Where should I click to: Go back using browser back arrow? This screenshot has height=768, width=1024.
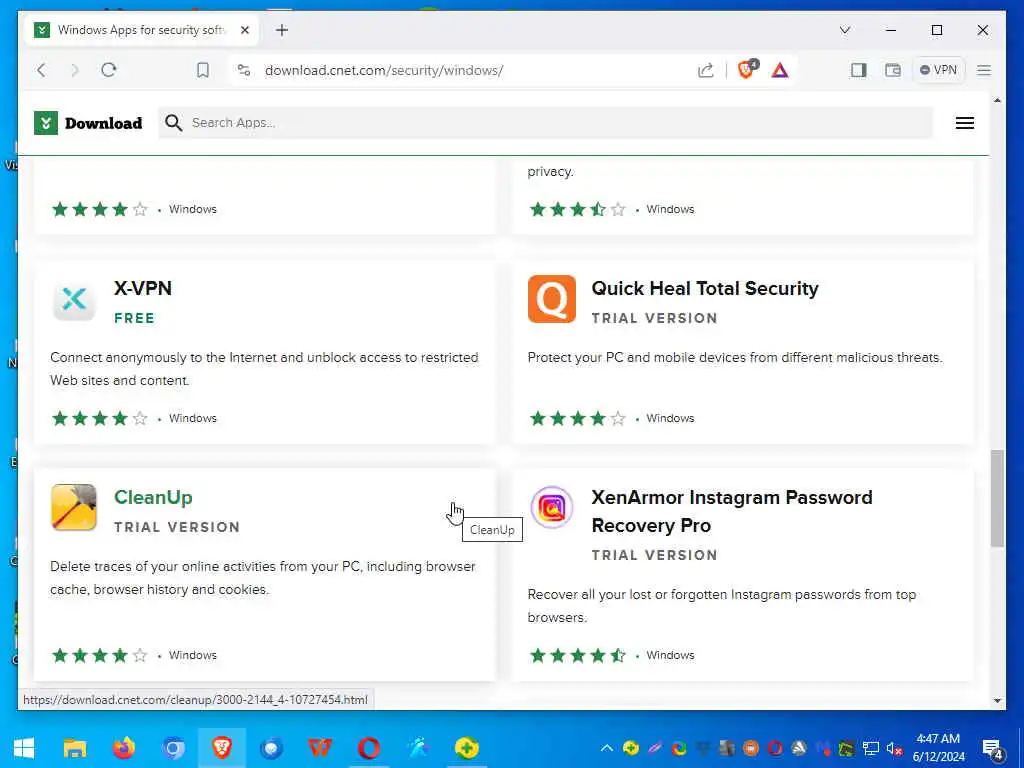[x=42, y=70]
